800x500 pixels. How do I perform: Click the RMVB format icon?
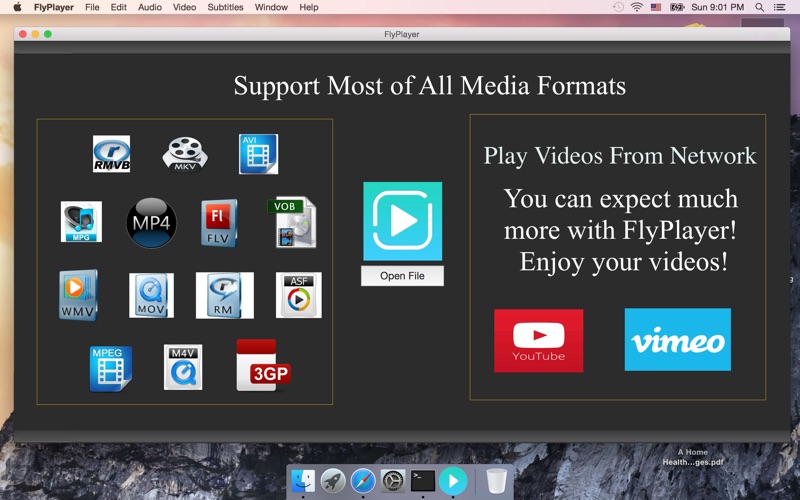pyautogui.click(x=111, y=154)
